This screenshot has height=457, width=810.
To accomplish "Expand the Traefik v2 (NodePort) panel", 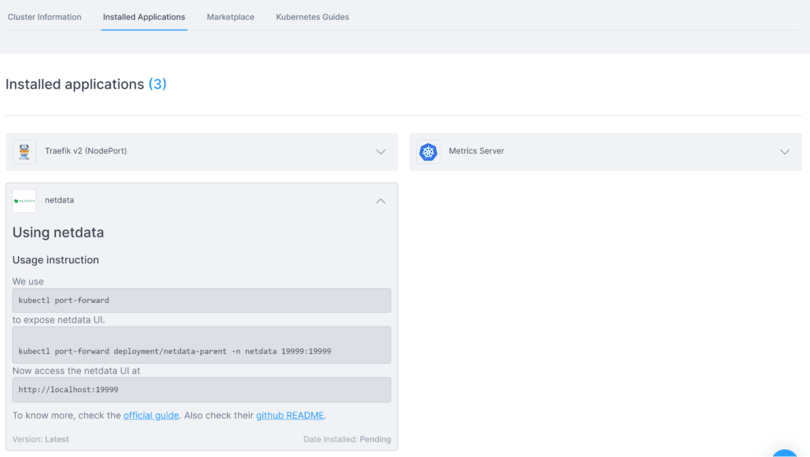I will [x=381, y=152].
